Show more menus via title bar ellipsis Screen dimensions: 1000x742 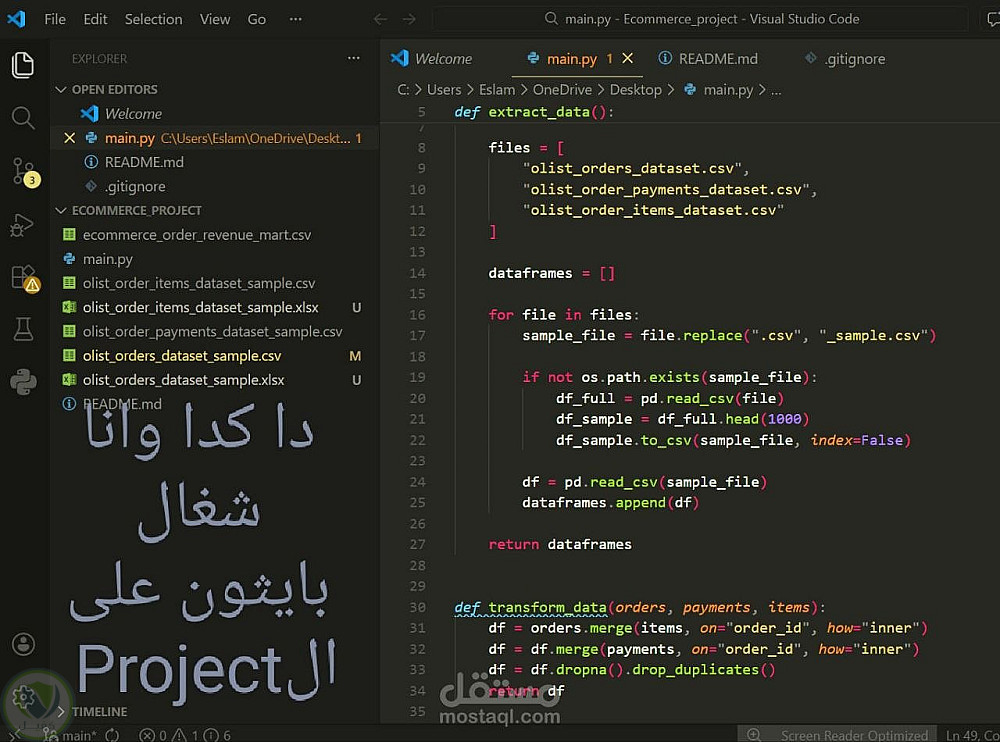(x=295, y=19)
